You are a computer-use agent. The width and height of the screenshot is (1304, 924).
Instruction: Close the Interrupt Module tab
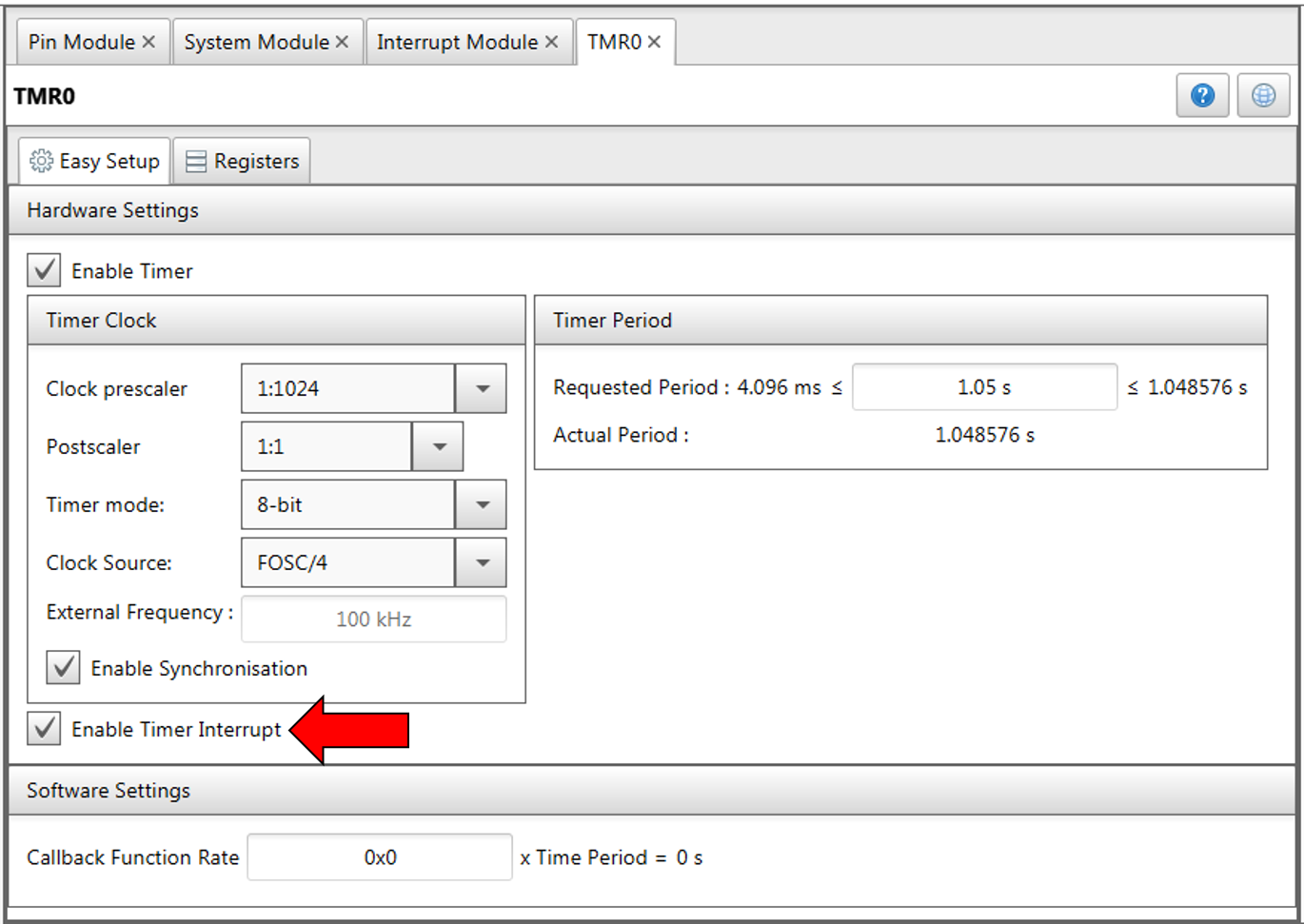click(x=551, y=42)
